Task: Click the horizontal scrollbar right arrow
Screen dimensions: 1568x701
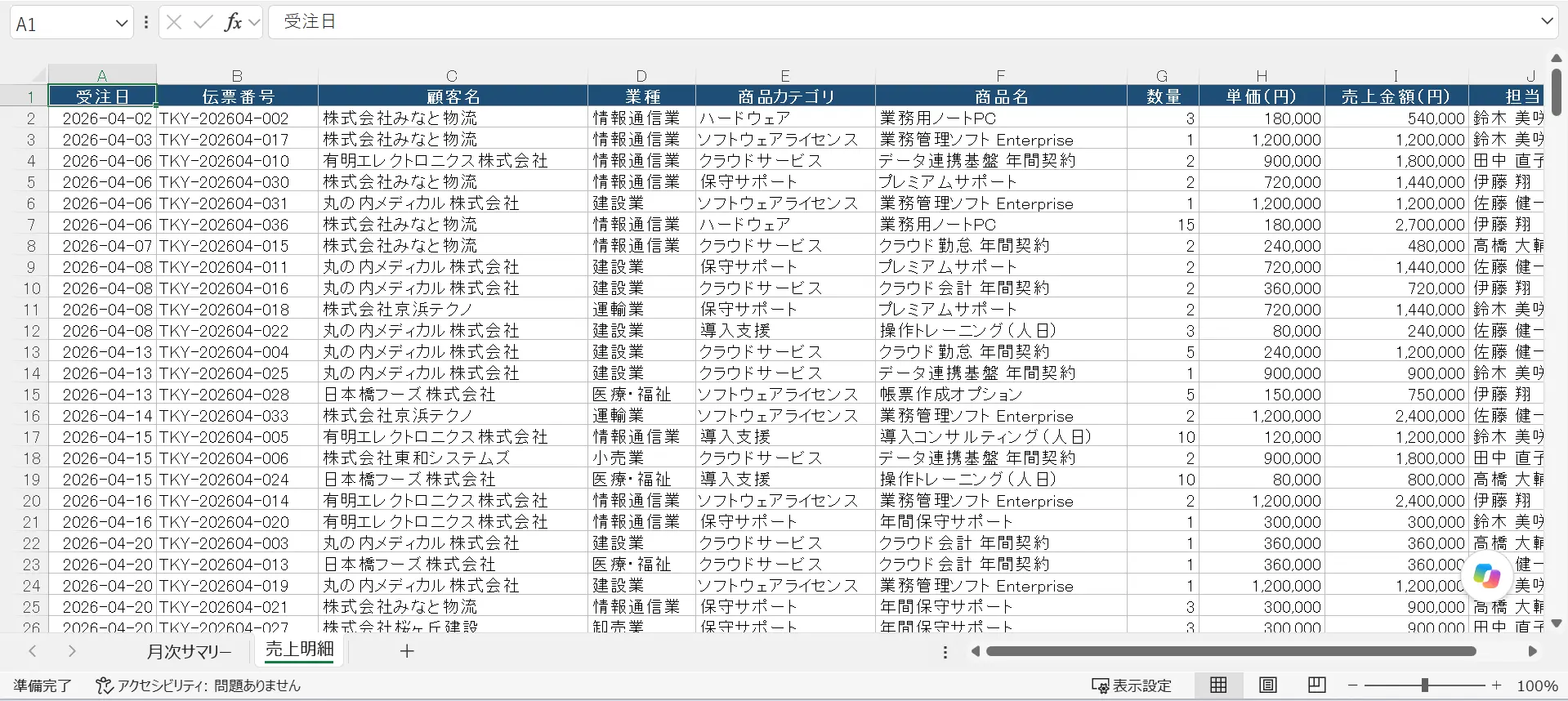Action: click(1533, 651)
